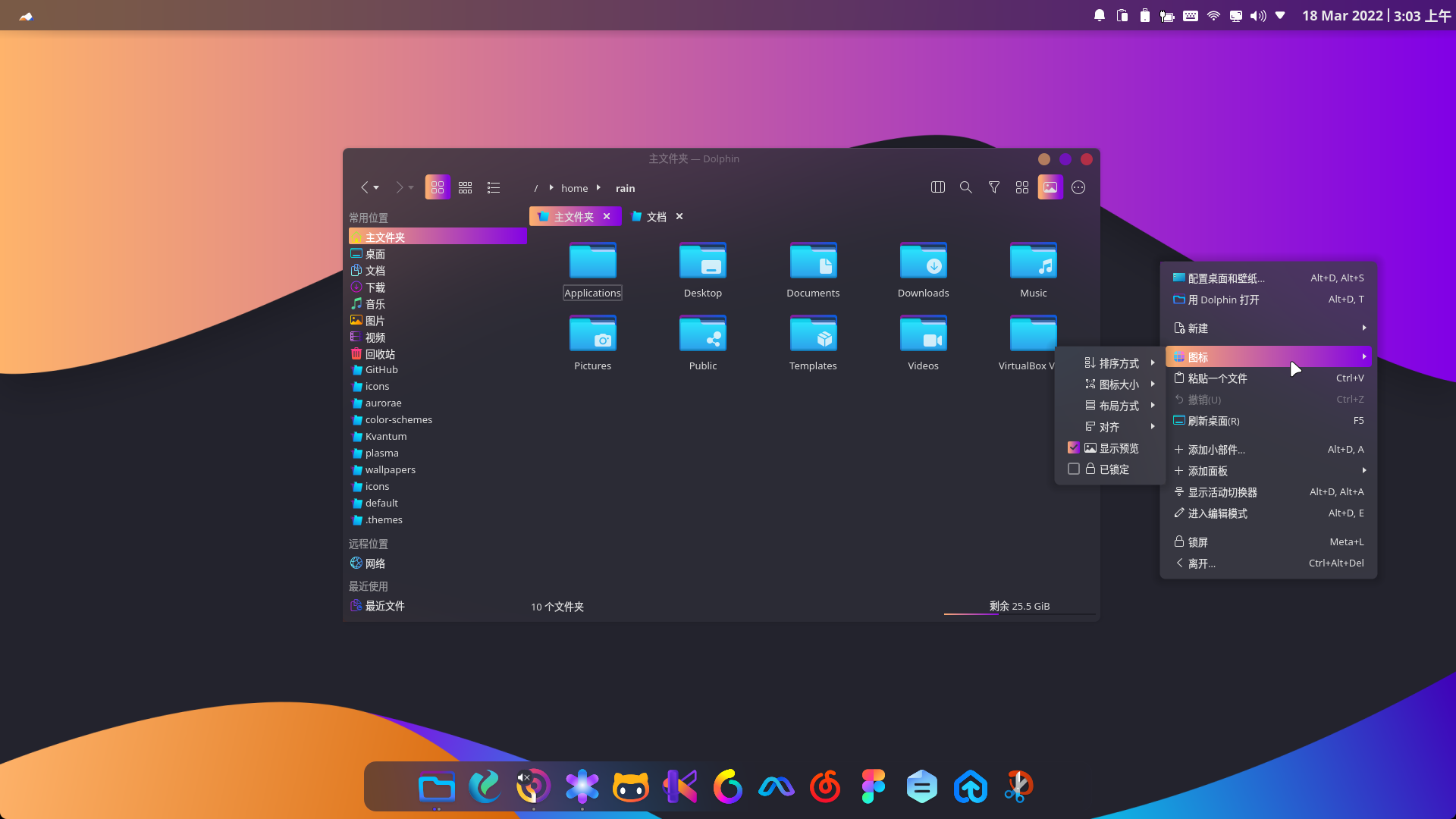Close the 文档 tab
Image resolution: width=1456 pixels, height=819 pixels.
(679, 217)
